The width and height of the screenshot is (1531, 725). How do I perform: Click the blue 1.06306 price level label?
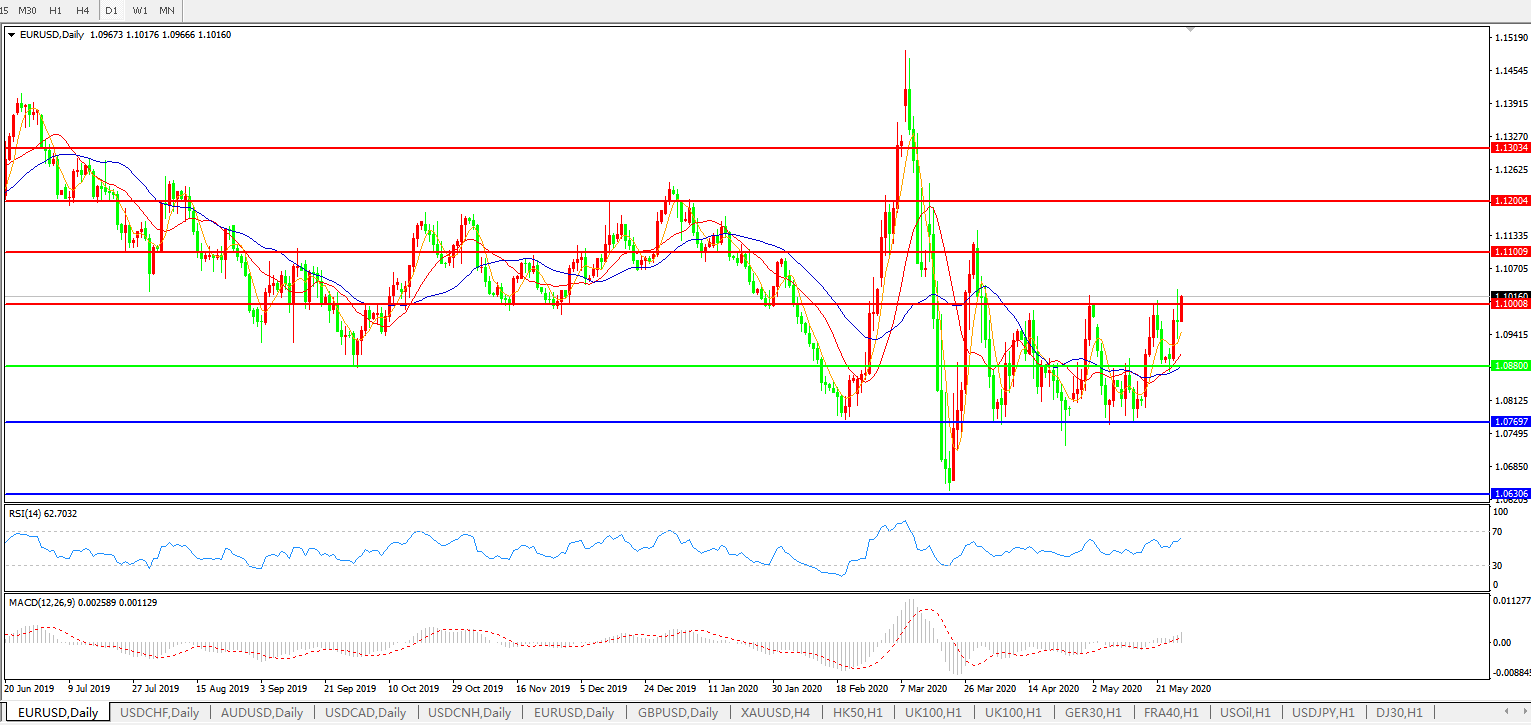coord(1509,494)
